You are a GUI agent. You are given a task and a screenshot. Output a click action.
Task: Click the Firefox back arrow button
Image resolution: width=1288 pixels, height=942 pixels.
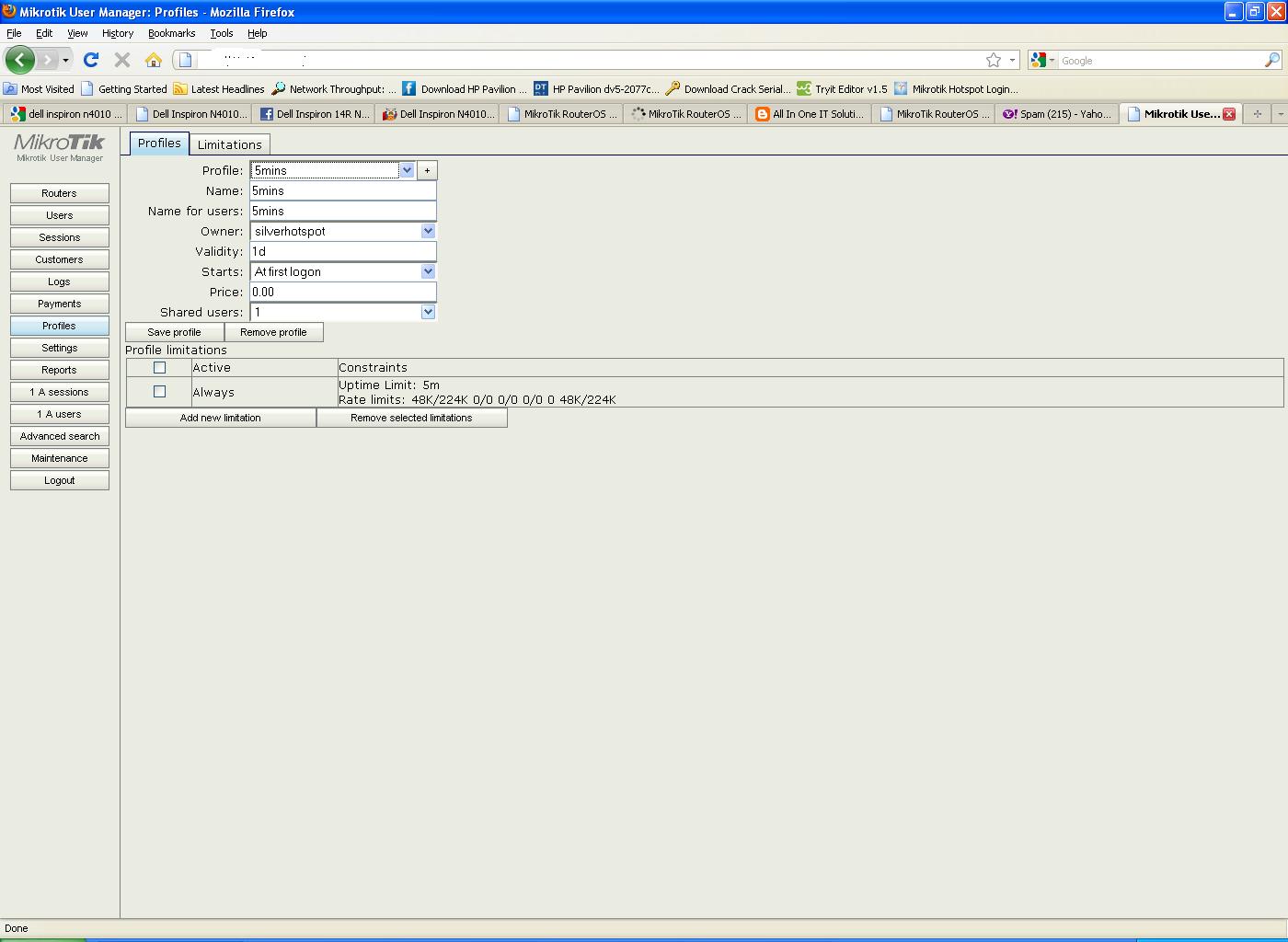[x=20, y=60]
